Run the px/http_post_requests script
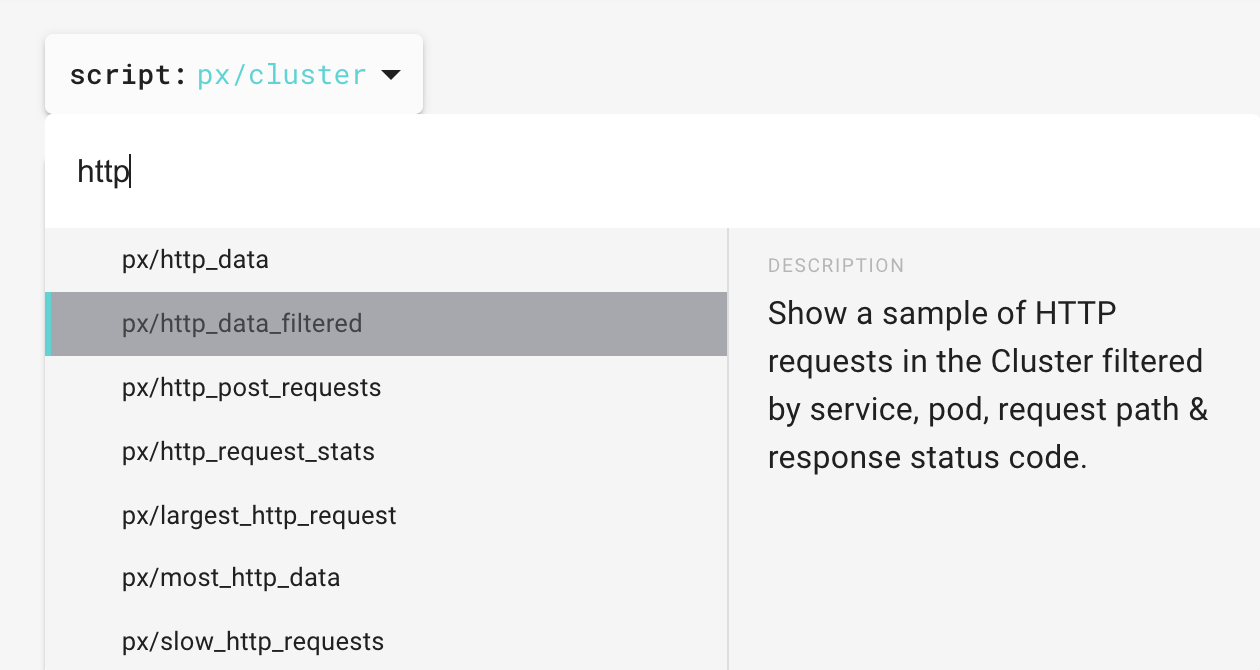Viewport: 1260px width, 670px height. pos(251,388)
